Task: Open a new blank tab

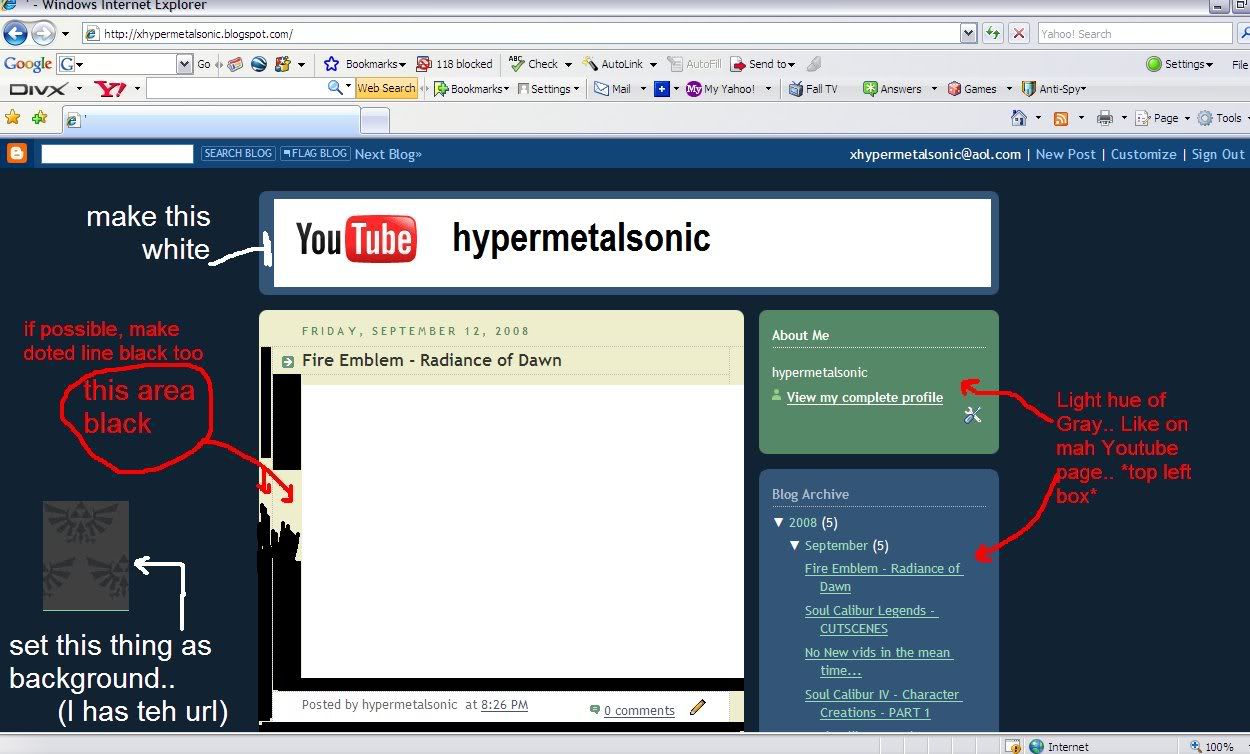Action: (375, 120)
